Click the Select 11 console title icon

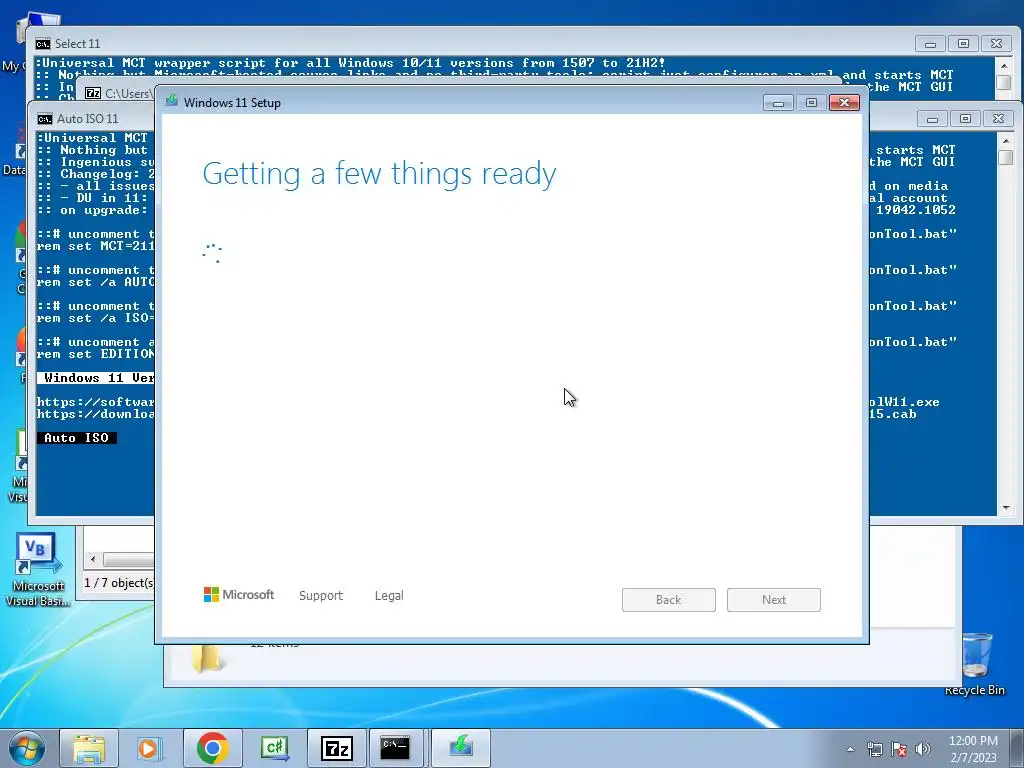click(x=43, y=44)
